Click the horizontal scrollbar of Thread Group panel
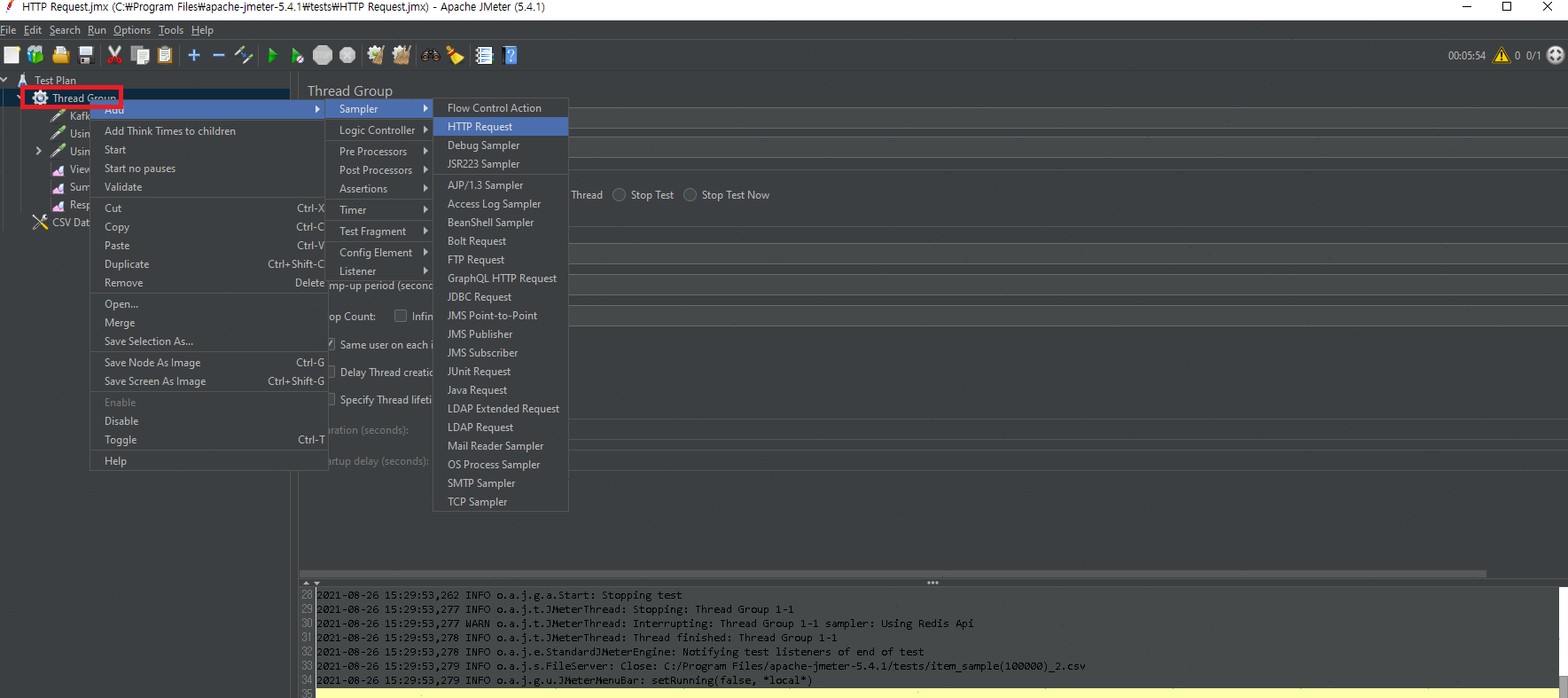 click(893, 574)
